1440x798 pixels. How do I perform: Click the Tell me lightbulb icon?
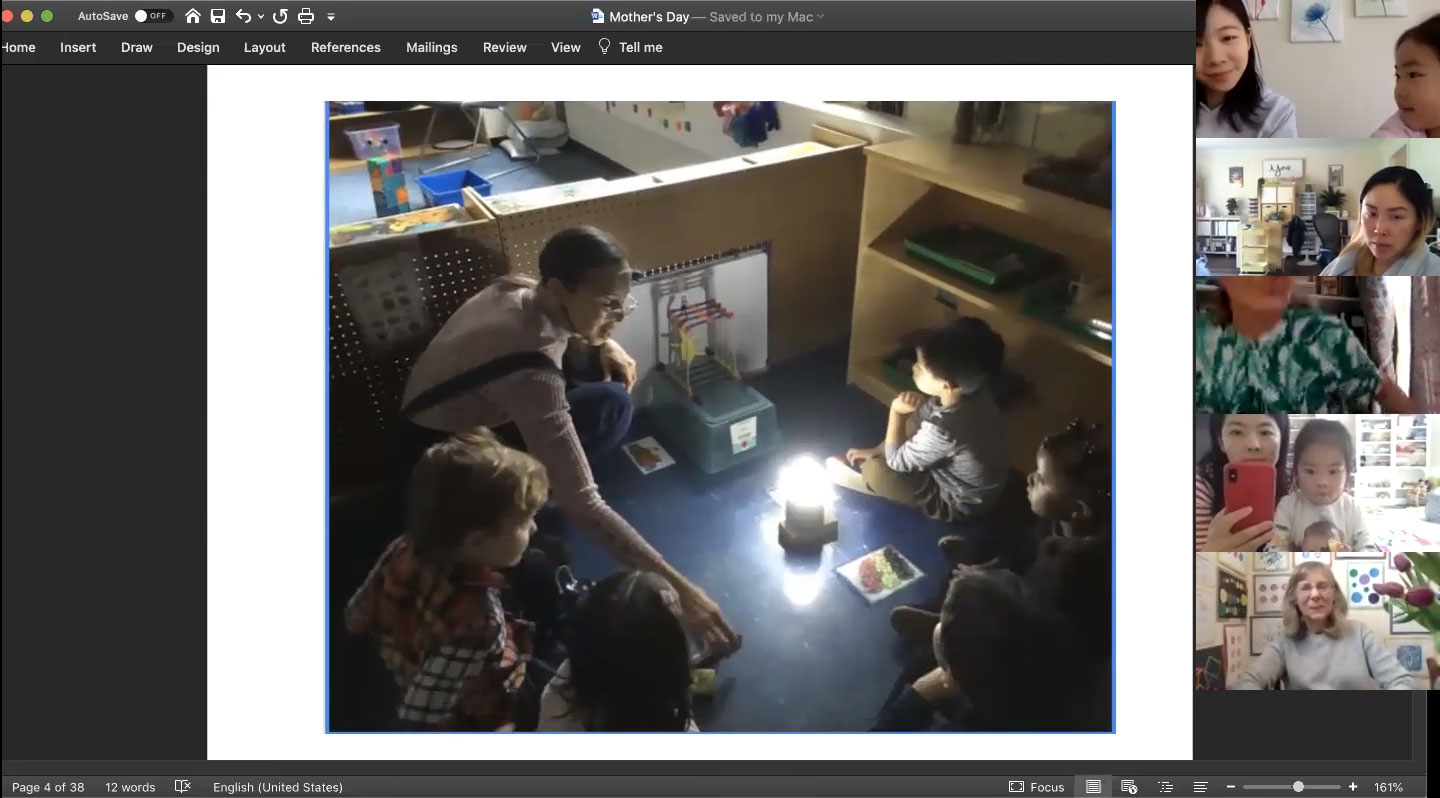point(604,46)
